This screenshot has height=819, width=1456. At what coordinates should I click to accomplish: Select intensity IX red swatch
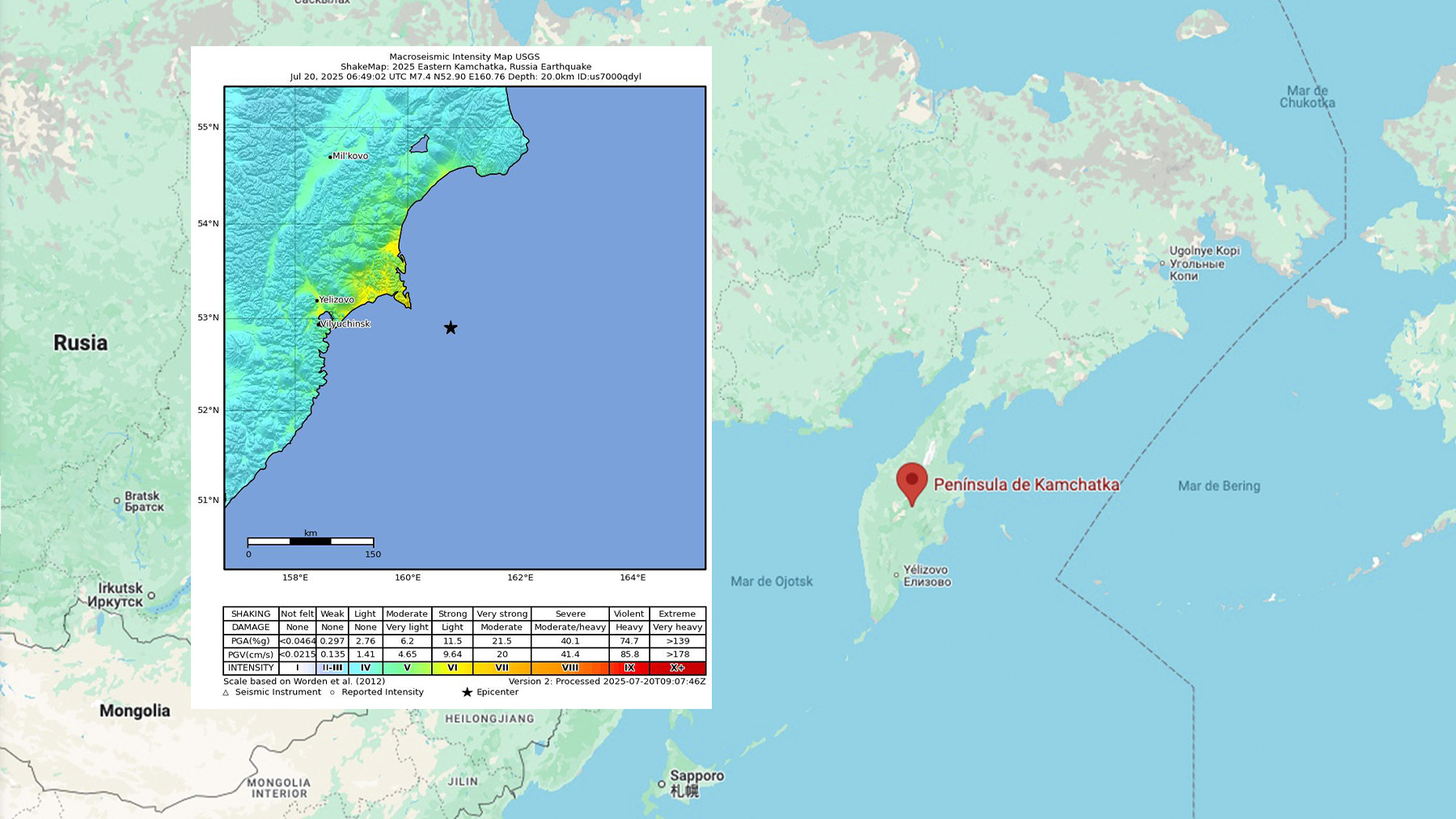coord(629,668)
